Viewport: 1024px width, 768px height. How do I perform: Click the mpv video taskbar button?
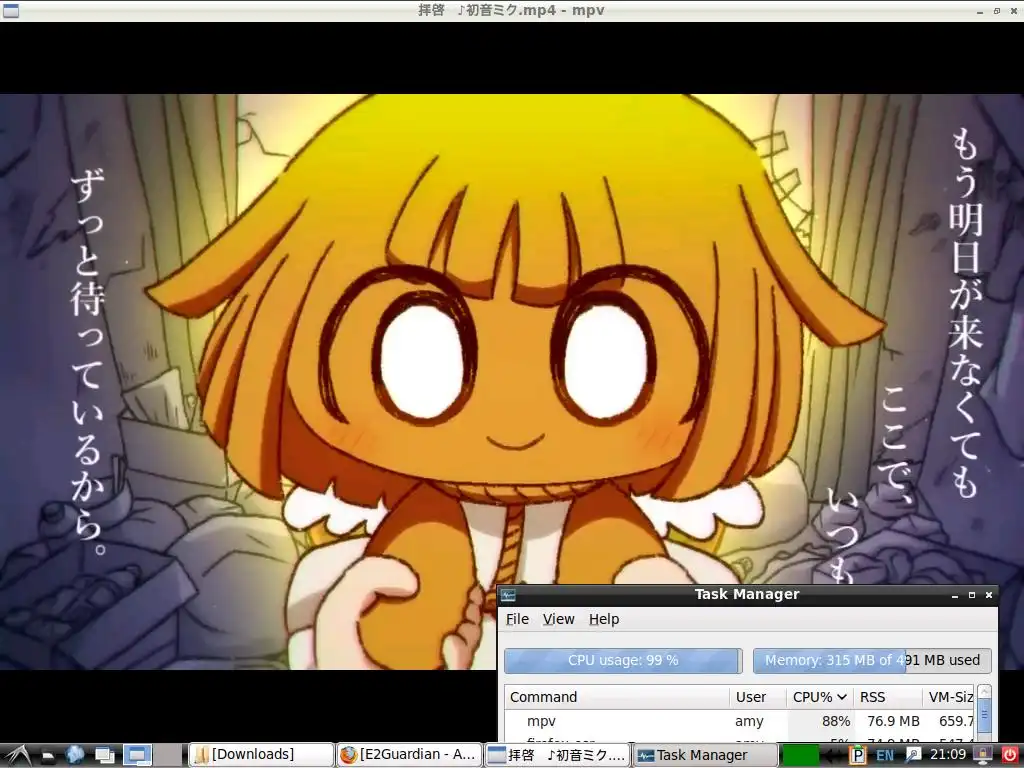pyautogui.click(x=558, y=755)
